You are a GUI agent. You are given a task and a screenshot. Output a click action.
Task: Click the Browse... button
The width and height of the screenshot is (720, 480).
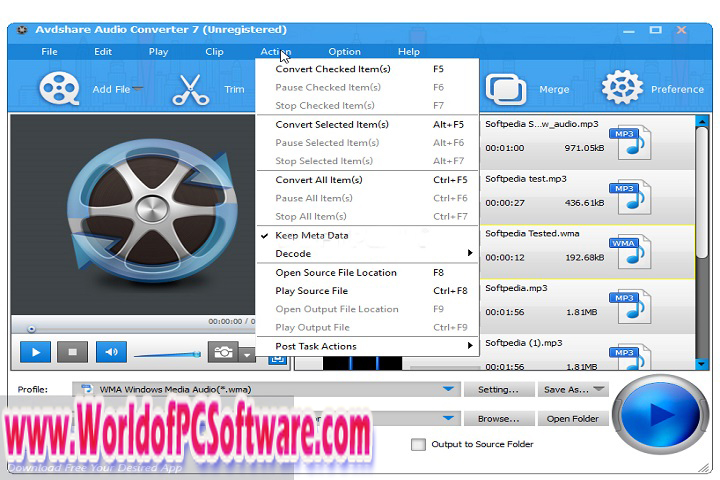499,418
